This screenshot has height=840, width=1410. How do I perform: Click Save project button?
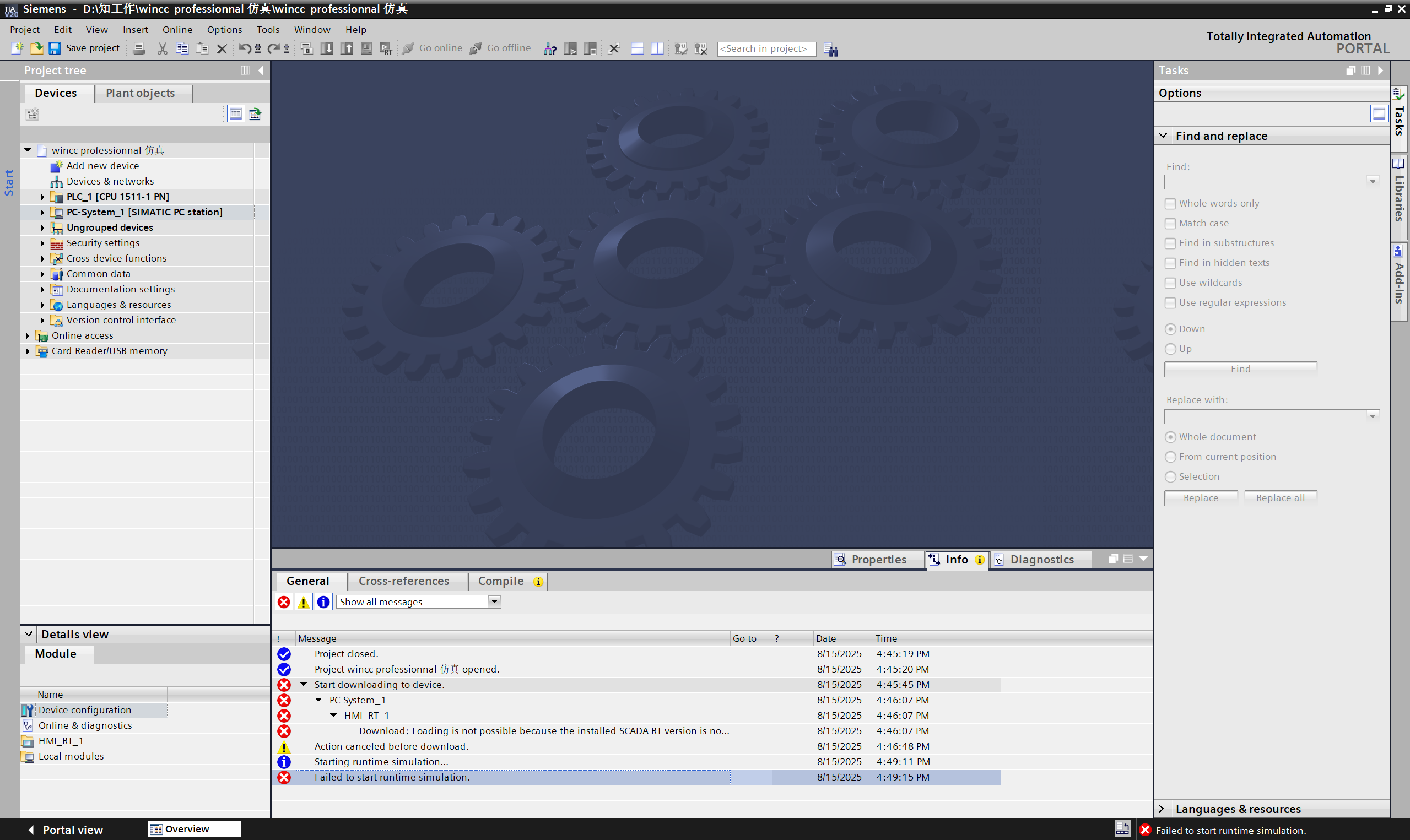pyautogui.click(x=85, y=48)
